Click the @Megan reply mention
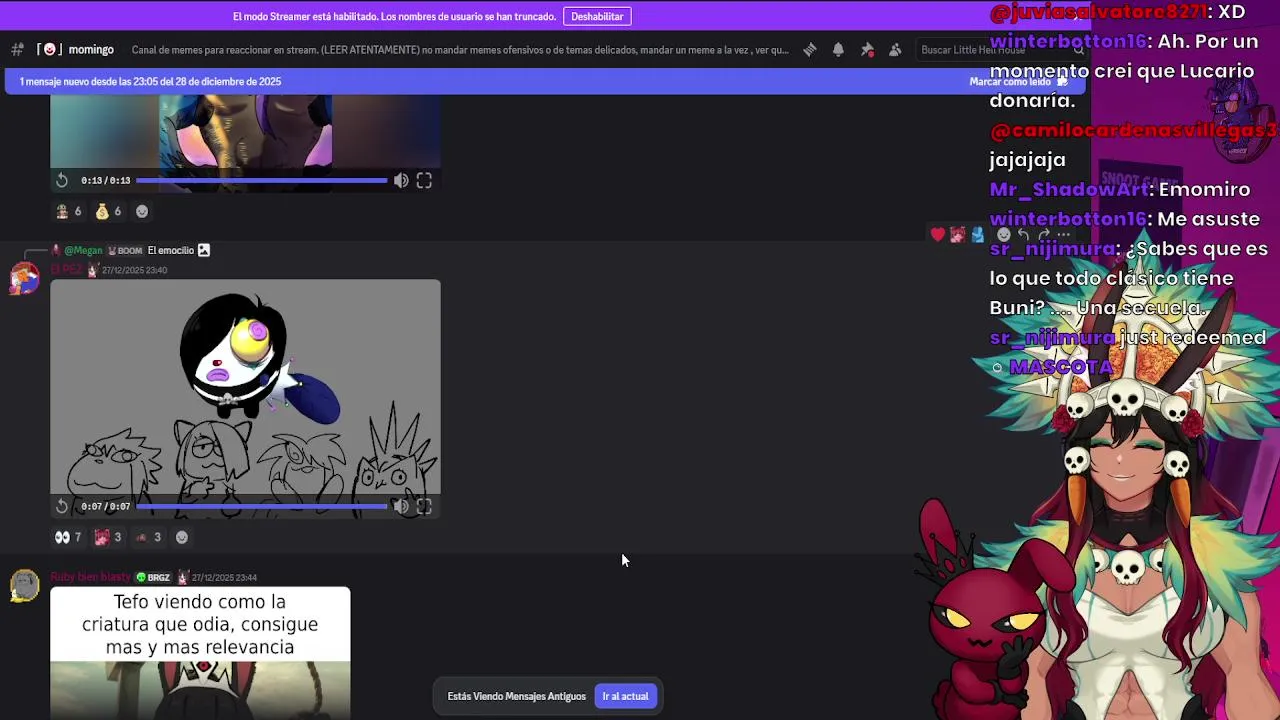 83,250
